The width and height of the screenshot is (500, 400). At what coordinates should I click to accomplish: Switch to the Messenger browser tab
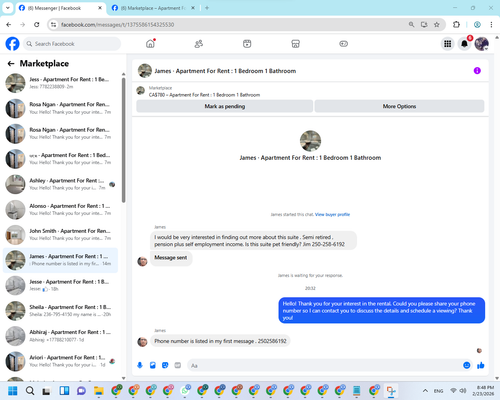60,8
